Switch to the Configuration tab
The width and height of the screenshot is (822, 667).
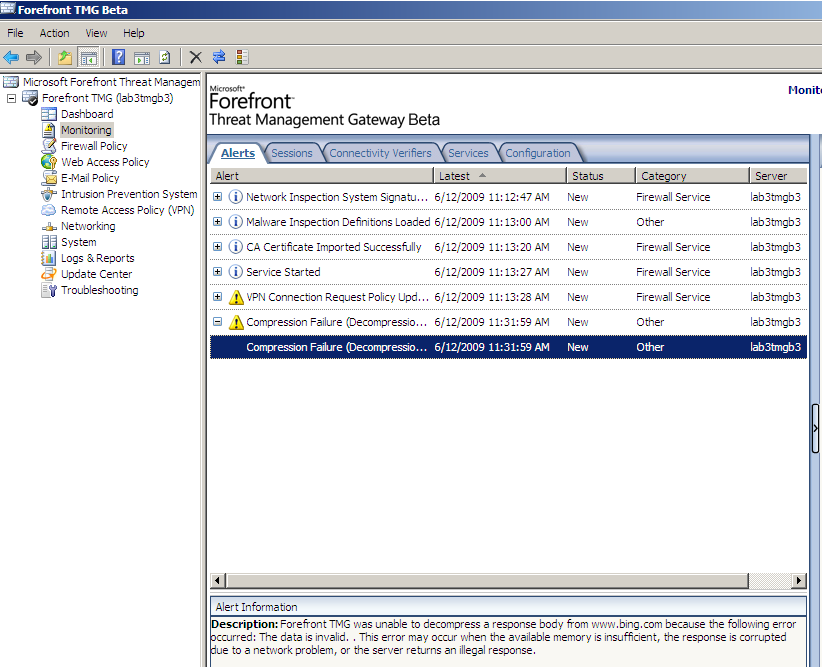pos(538,153)
